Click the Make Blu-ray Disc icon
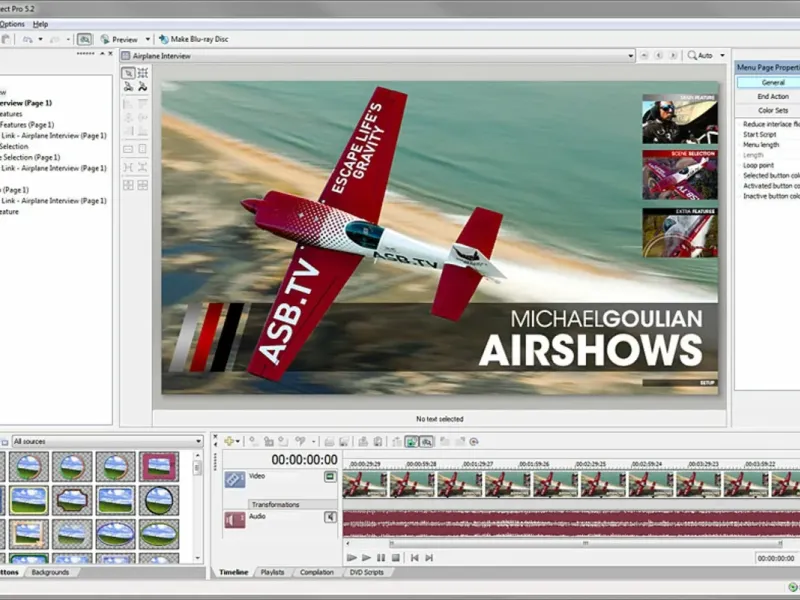This screenshot has height=600, width=800. tap(164, 39)
